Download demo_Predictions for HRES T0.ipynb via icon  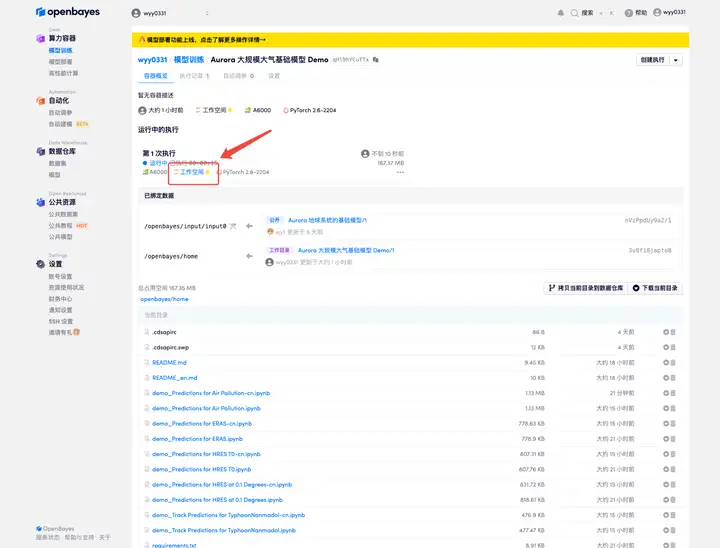pyautogui.click(x=666, y=469)
